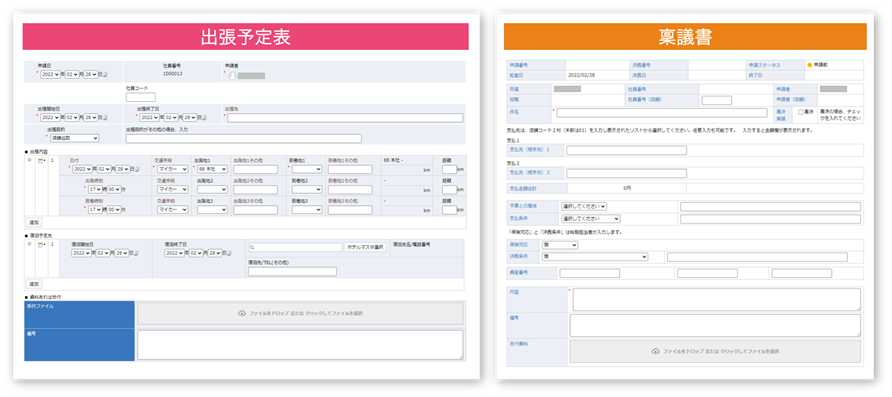Focus 社員番号（店舗）input field in 稟議書
This screenshot has width=892, height=397.
point(717,100)
